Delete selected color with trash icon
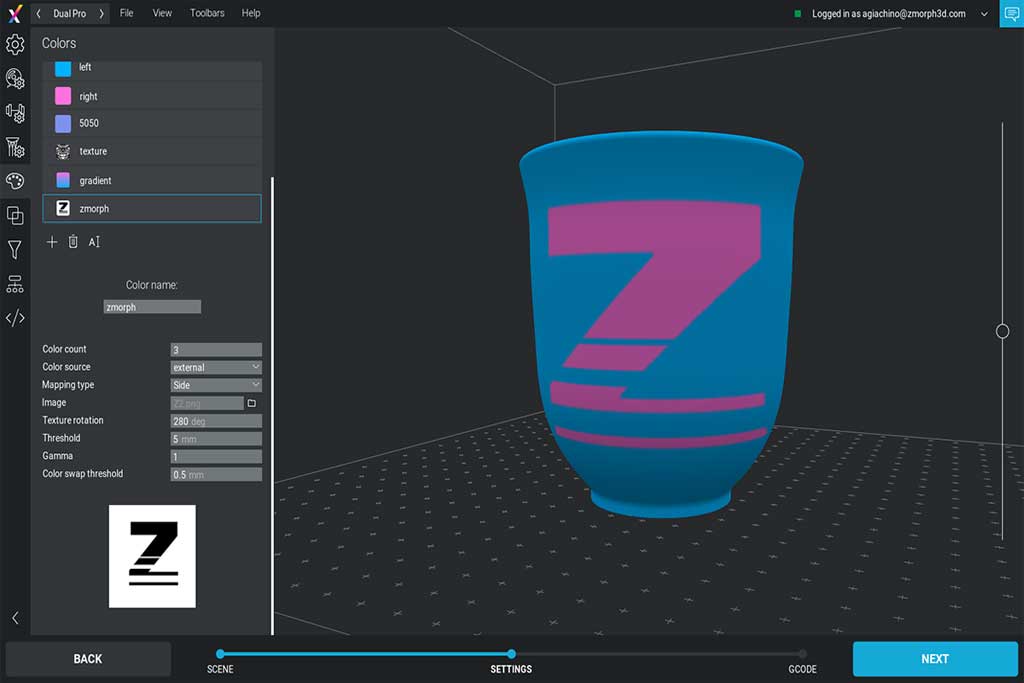The image size is (1024, 683). coord(73,242)
